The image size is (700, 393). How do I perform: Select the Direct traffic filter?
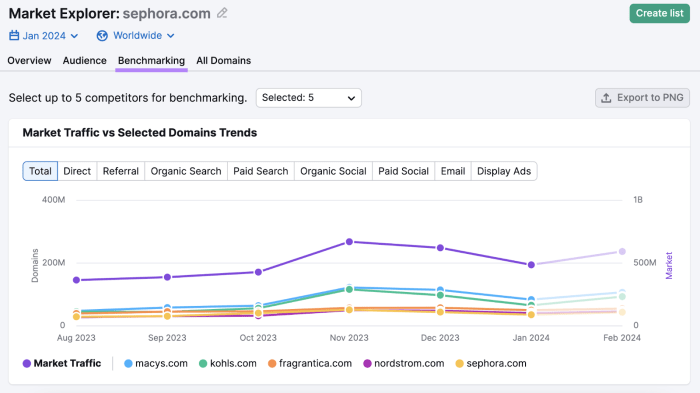(77, 171)
